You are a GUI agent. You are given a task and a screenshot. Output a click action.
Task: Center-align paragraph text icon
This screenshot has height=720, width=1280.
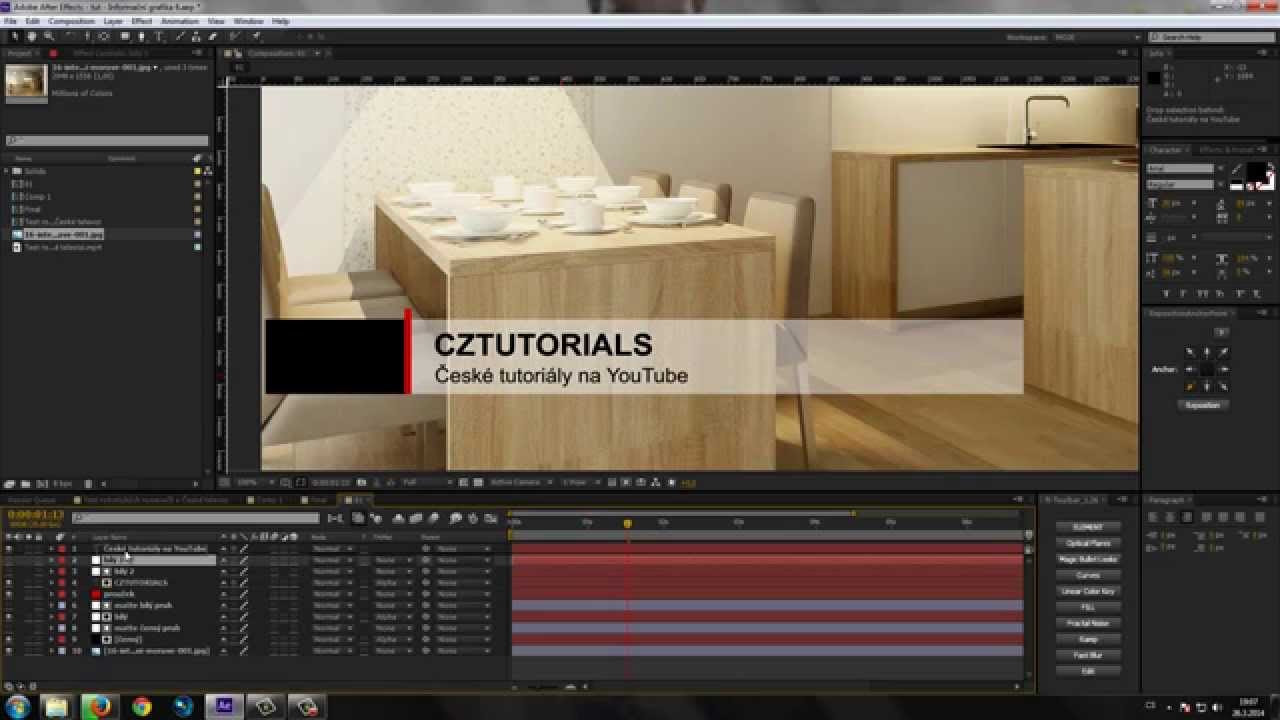click(1170, 517)
